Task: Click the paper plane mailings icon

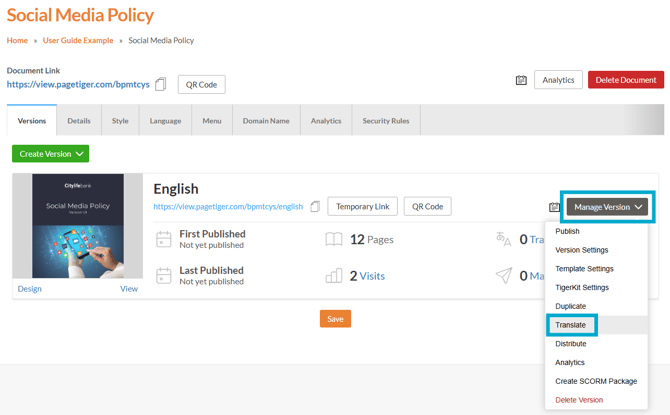Action: [x=504, y=276]
